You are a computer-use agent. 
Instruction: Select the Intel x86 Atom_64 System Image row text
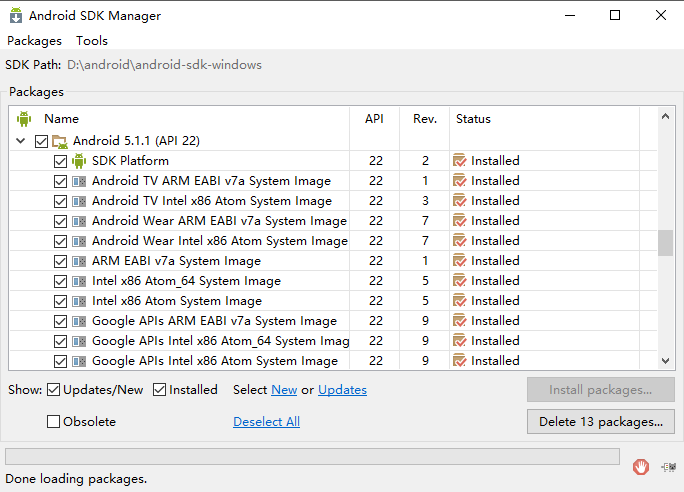186,281
